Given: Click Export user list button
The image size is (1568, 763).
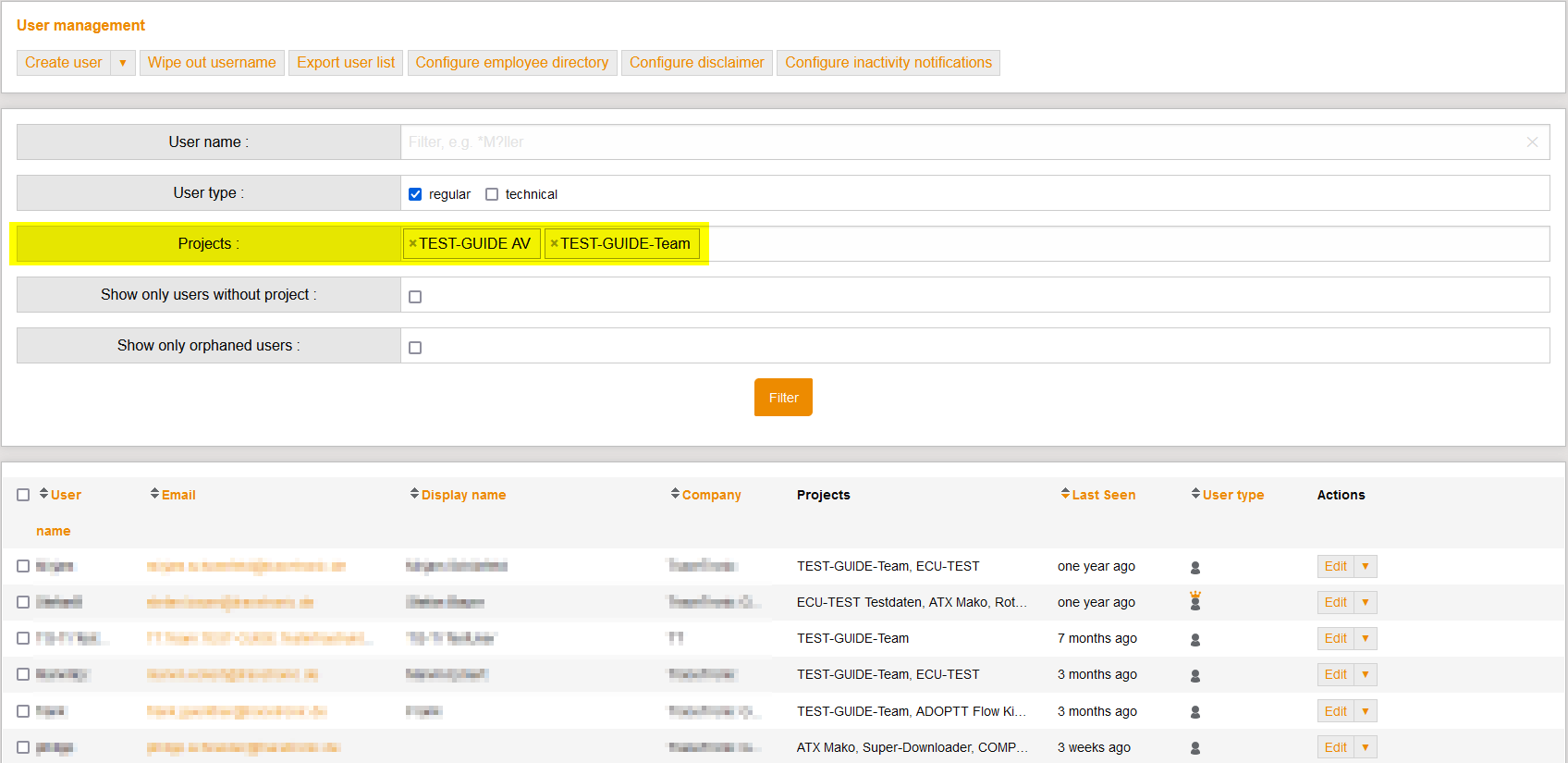Looking at the screenshot, I should tap(346, 63).
